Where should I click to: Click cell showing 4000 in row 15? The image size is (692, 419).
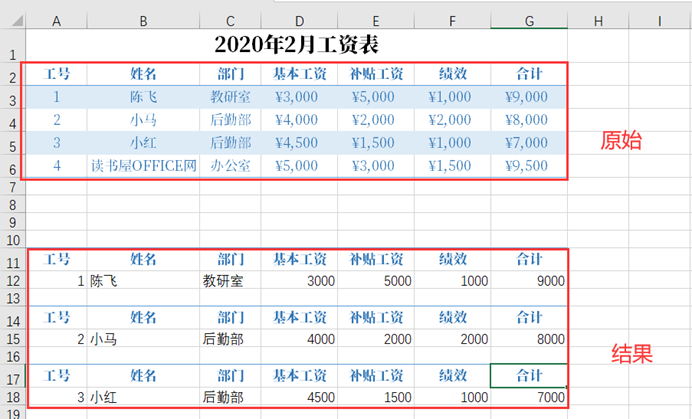tap(299, 339)
